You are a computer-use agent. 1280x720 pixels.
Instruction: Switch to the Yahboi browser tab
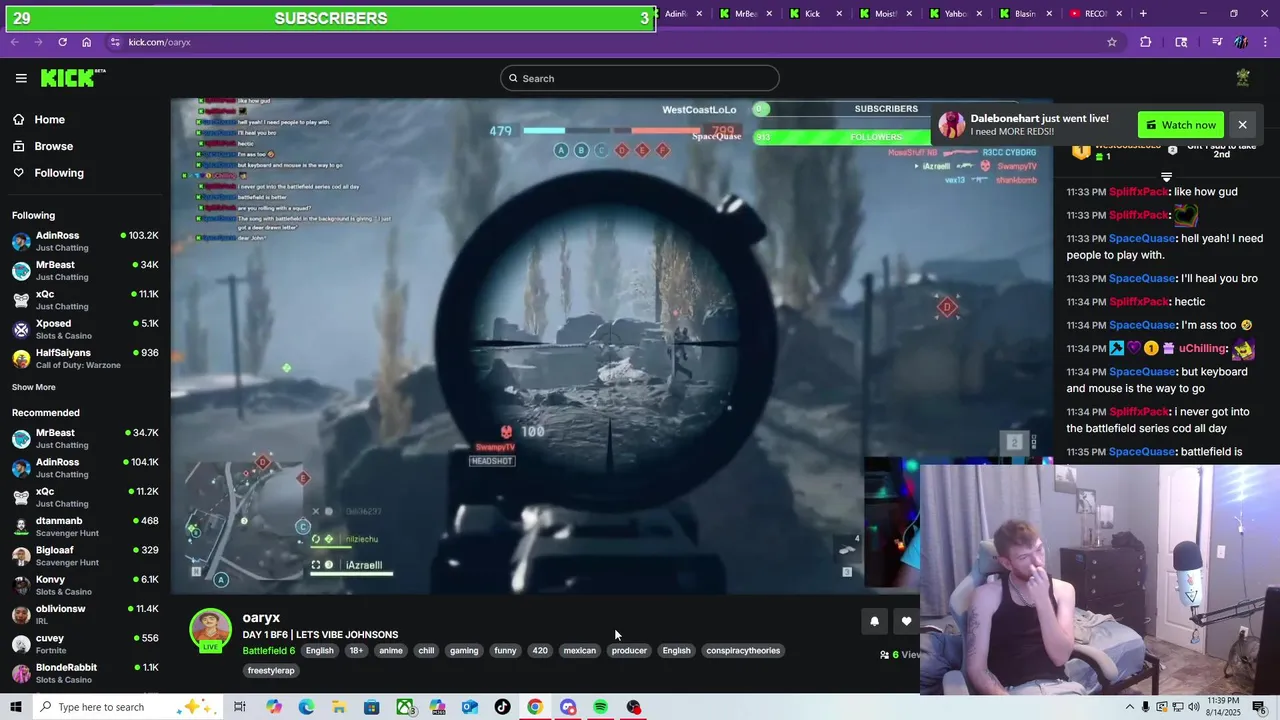pos(955,14)
